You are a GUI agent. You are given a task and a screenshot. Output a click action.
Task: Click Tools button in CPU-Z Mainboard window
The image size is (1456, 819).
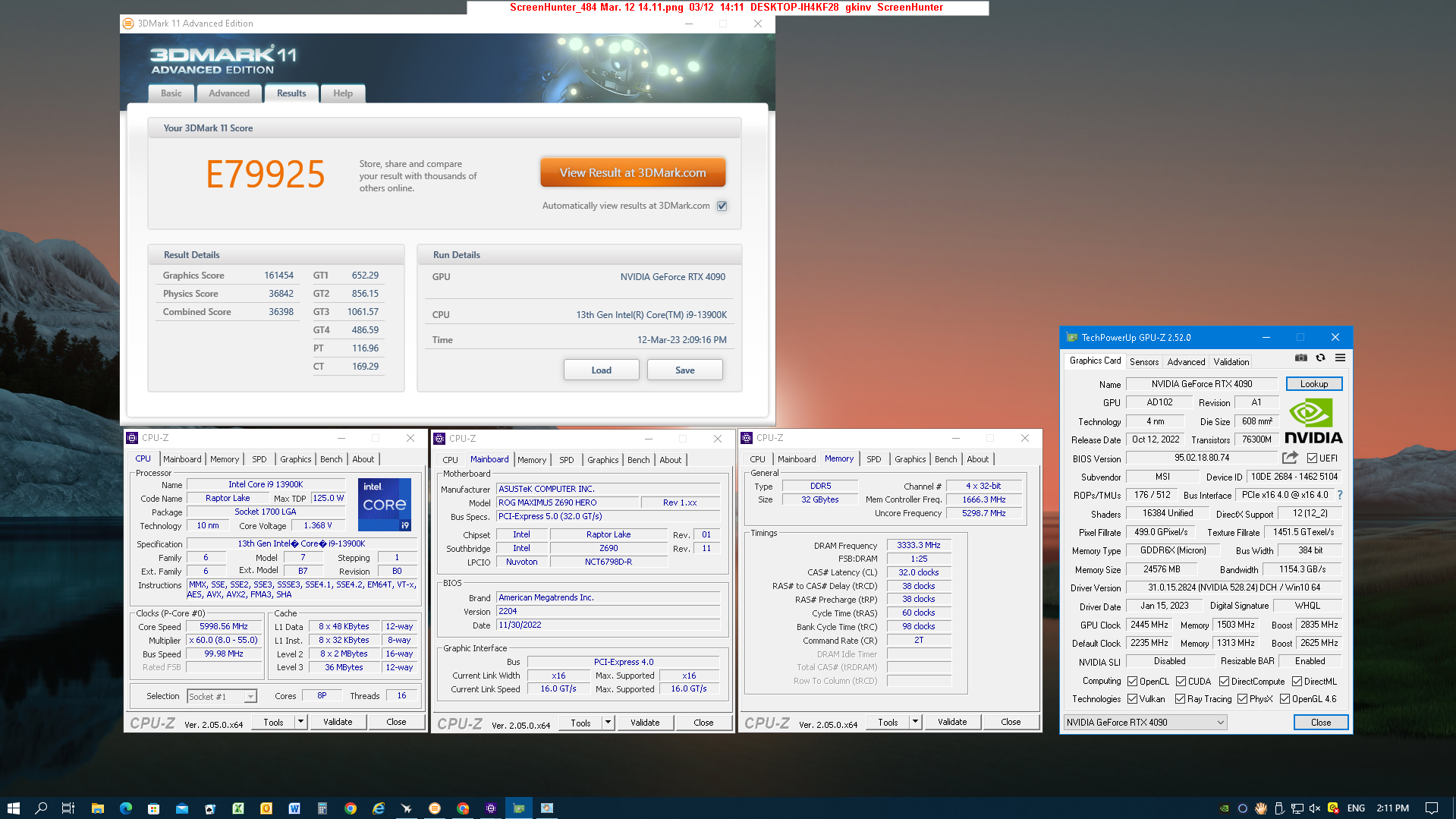pos(580,723)
